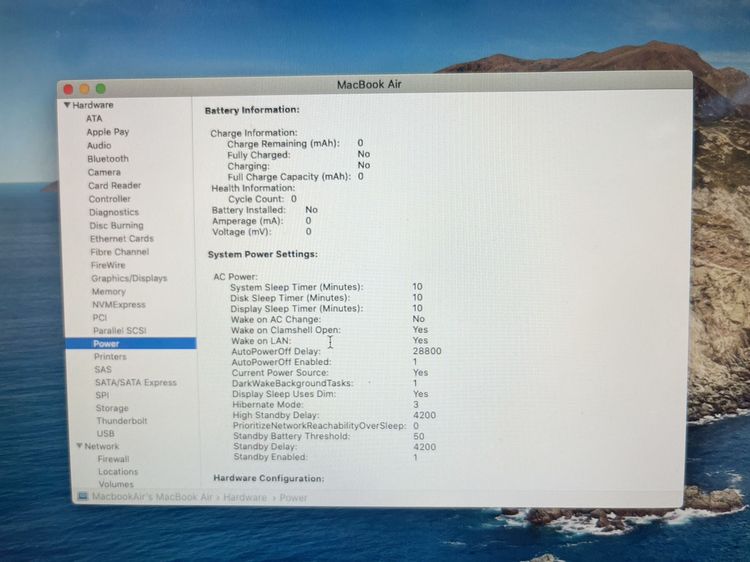Click the Network category label
This screenshot has height=562, width=750.
click(x=101, y=446)
